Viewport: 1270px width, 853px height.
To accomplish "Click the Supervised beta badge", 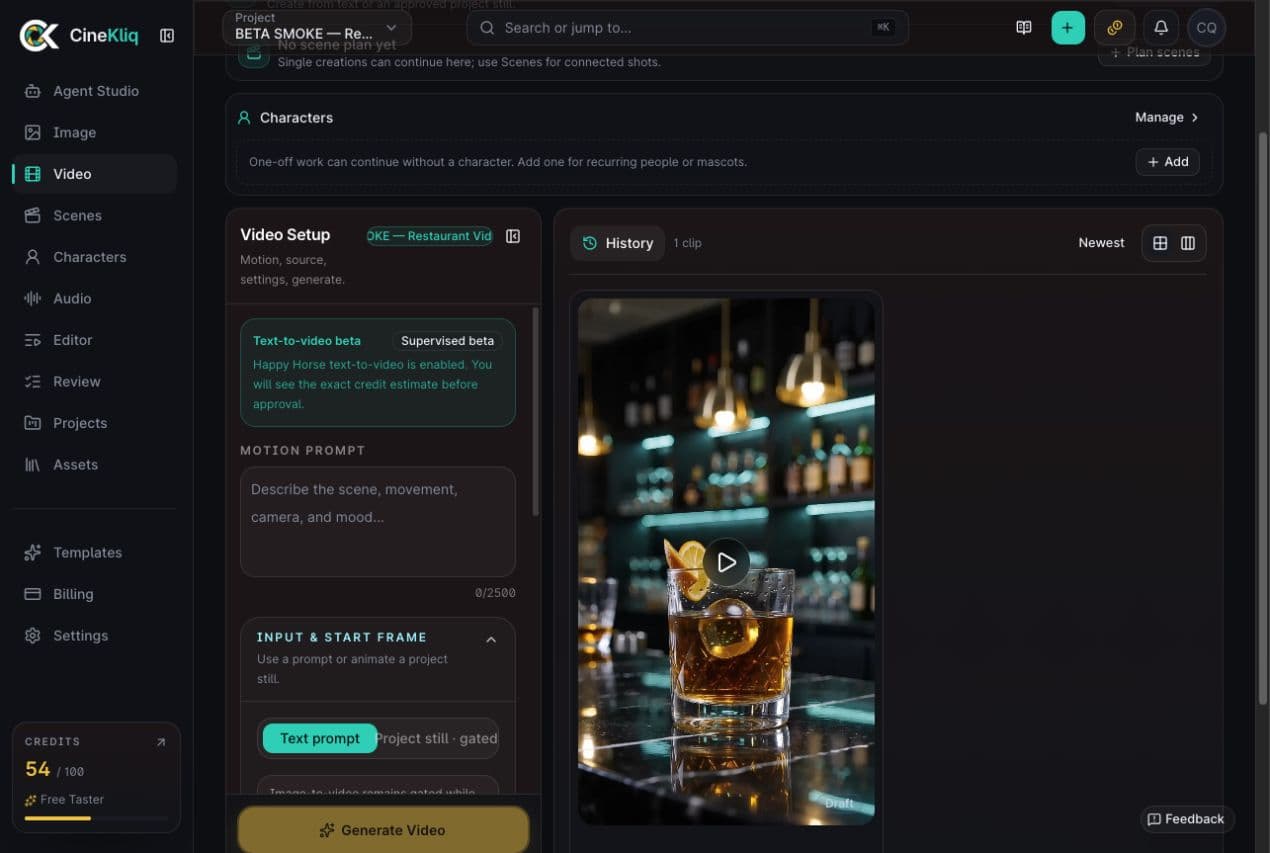I will (448, 341).
